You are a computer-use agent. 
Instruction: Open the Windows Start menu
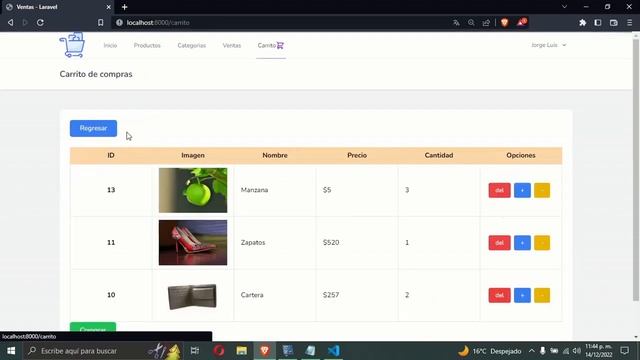pyautogui.click(x=11, y=351)
